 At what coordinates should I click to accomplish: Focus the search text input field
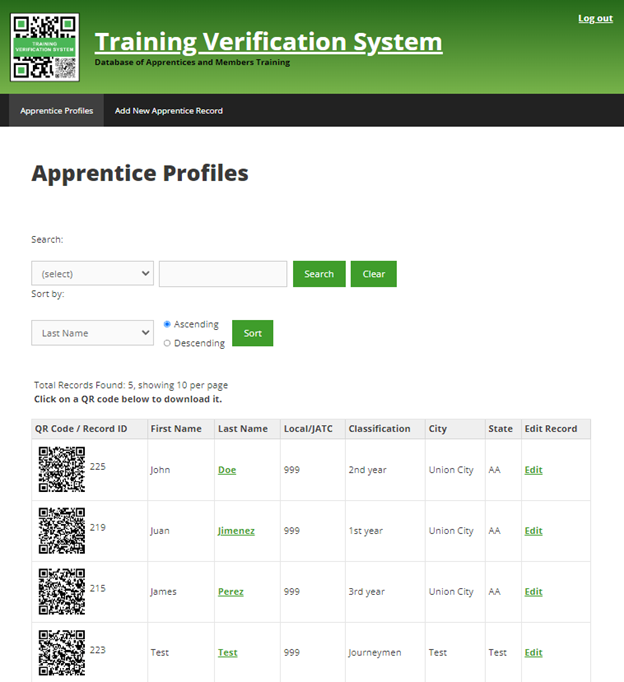tap(222, 274)
